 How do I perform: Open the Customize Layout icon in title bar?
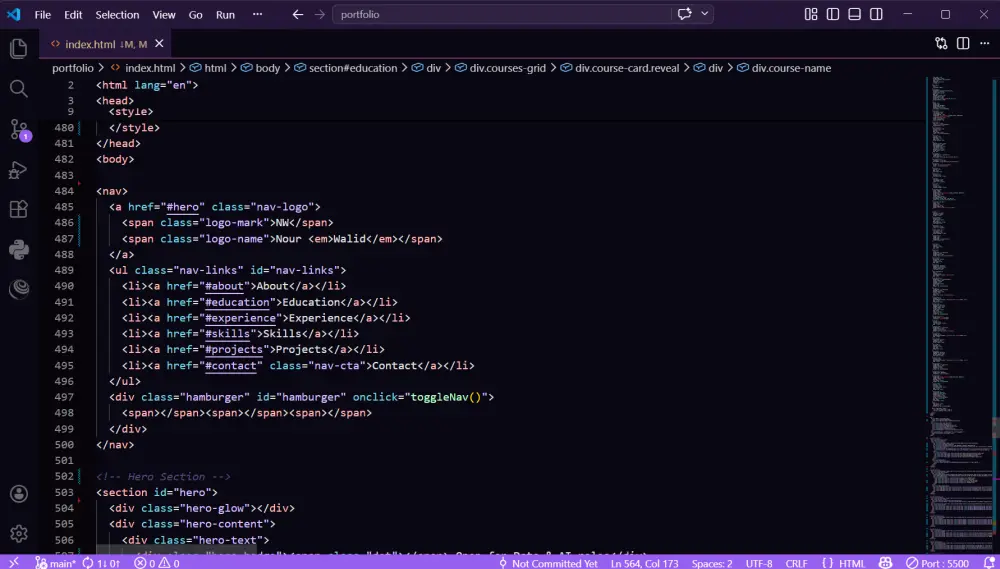[x=811, y=14]
